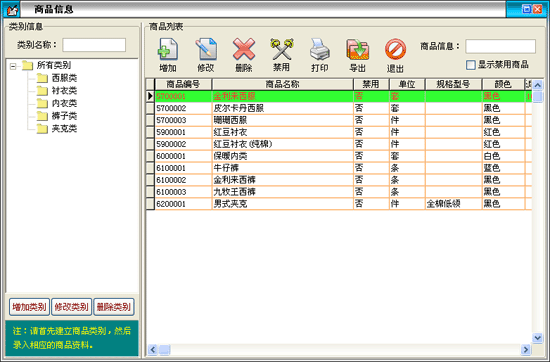Focus the 商品信息 search field

[x=500, y=46]
